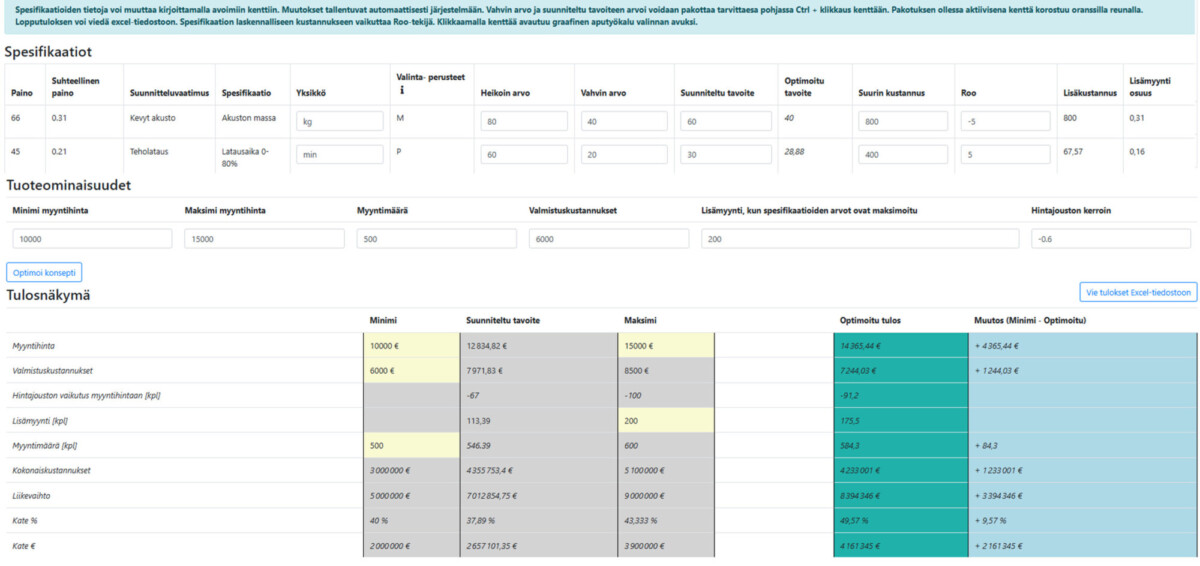This screenshot has width=1200, height=566.
Task: Select Heikoin arvo field for Kevyt akusto
Action: click(524, 121)
